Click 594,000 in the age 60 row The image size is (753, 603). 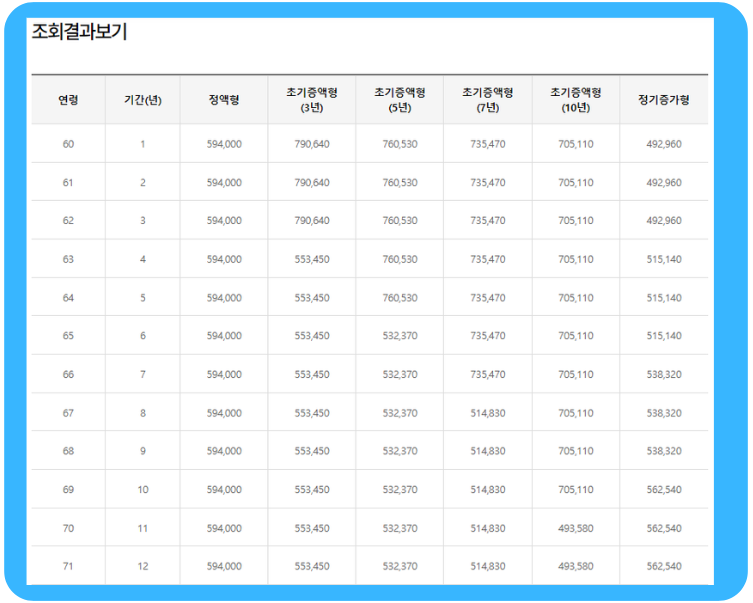(224, 144)
